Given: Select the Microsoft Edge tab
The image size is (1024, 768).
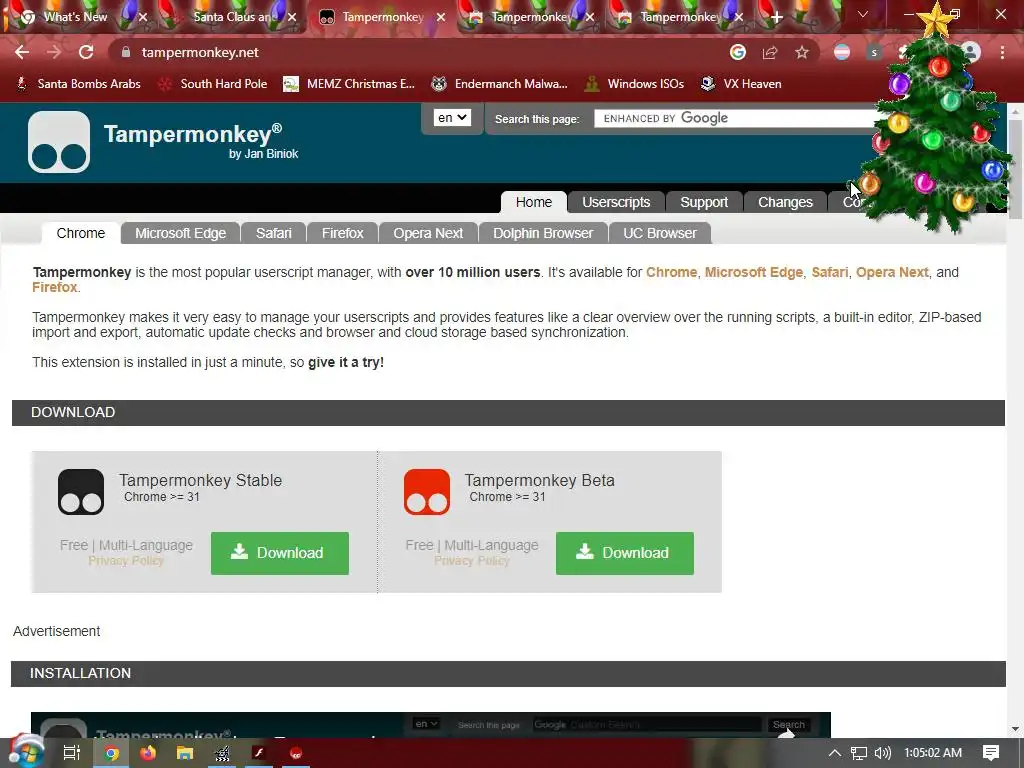Looking at the screenshot, I should [180, 233].
